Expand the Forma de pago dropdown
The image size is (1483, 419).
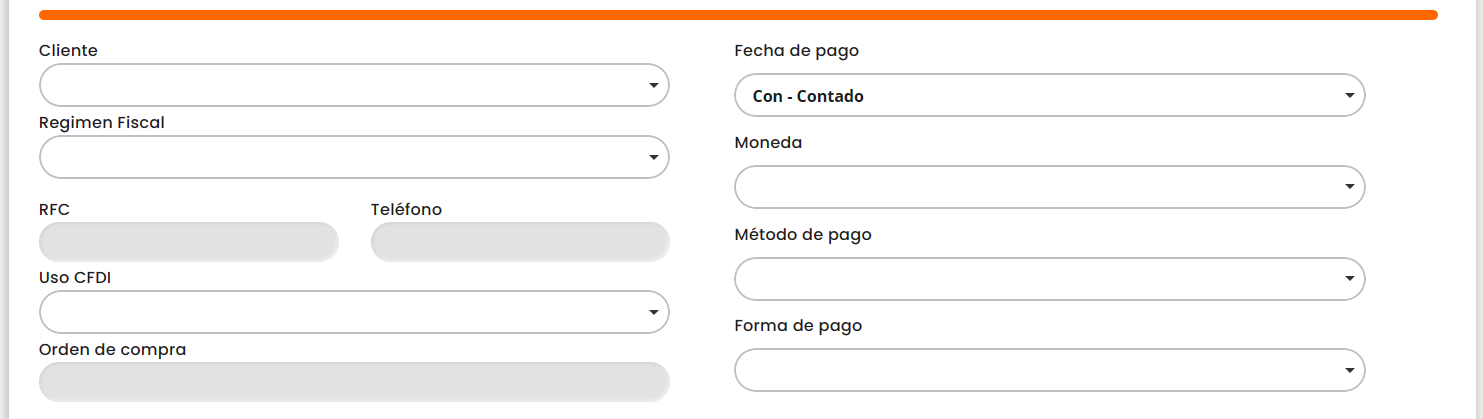[1049, 370]
